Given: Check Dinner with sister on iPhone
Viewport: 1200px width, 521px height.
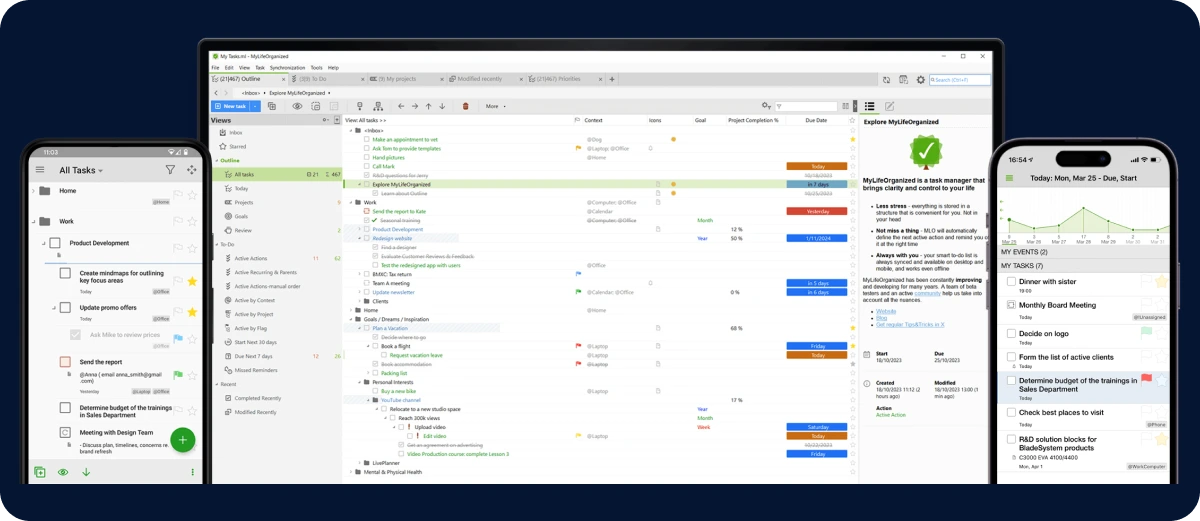Looking at the screenshot, I should (1012, 282).
